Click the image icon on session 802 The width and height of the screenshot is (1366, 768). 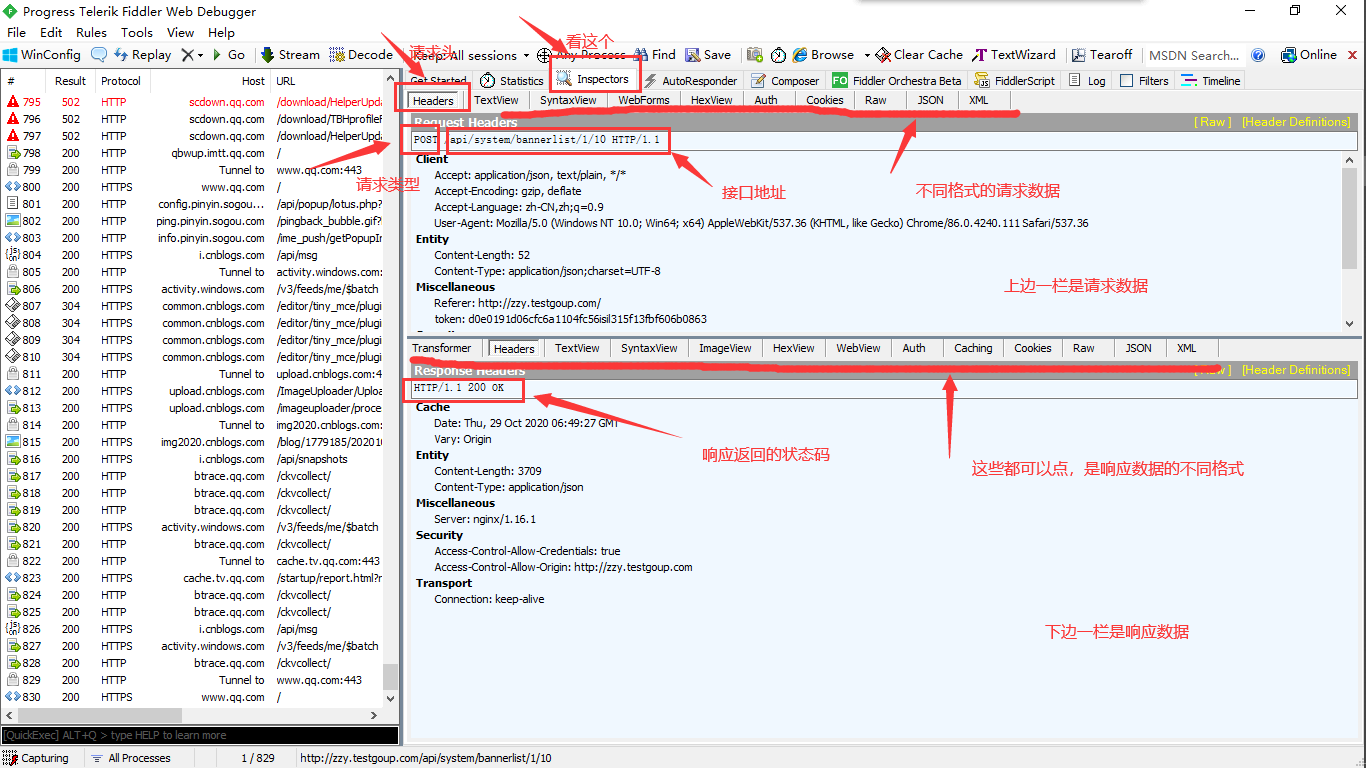point(12,221)
